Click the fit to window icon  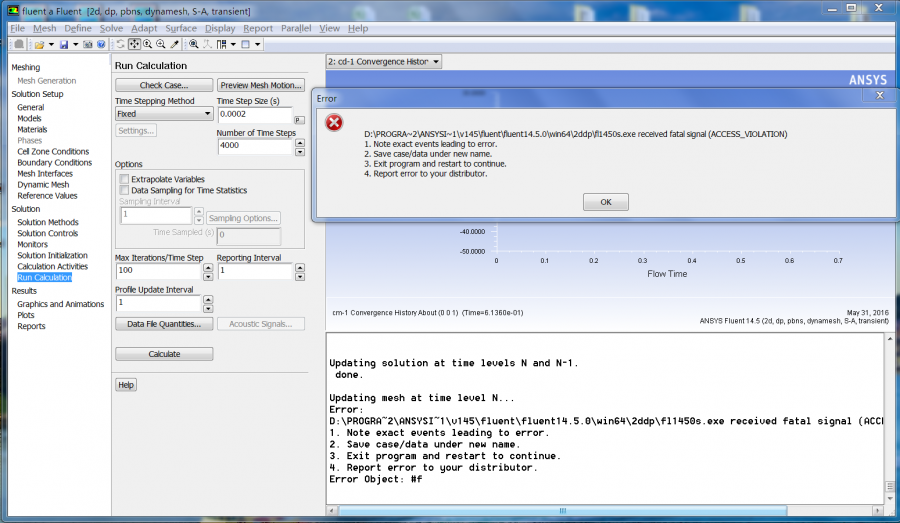194,44
